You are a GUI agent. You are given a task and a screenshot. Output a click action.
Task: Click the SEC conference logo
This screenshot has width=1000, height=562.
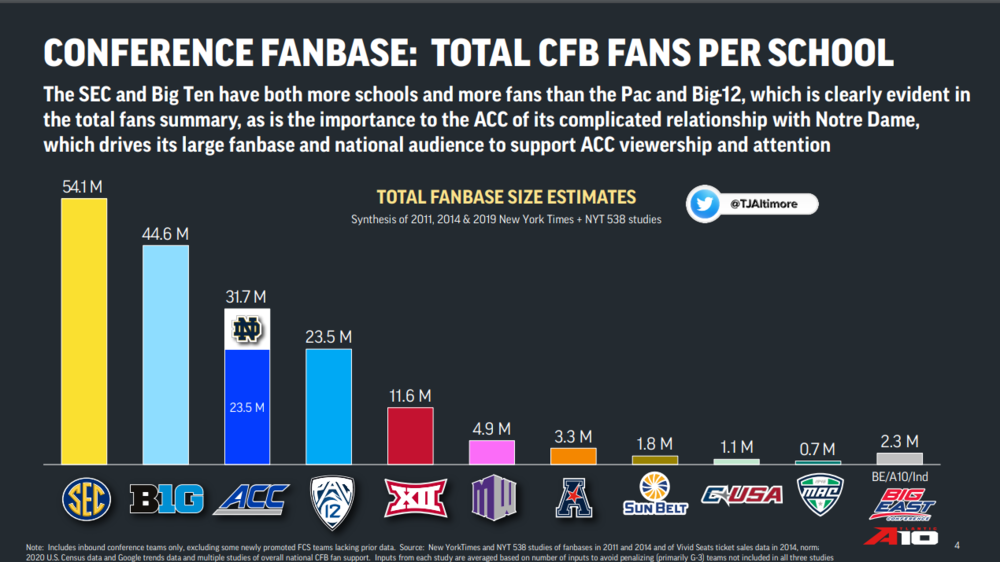tap(84, 496)
